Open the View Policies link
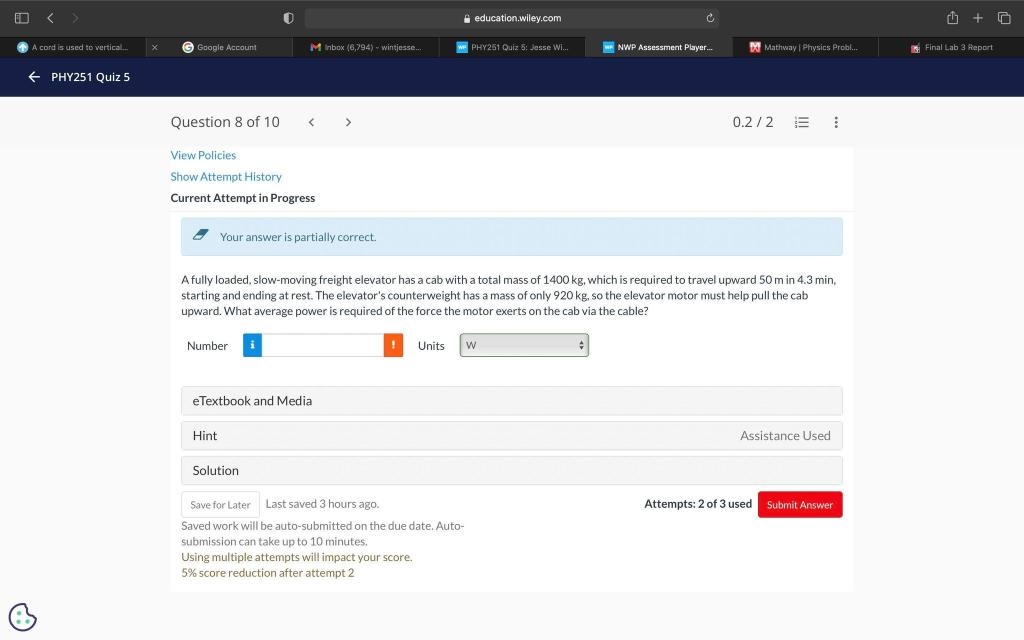Image resolution: width=1024 pixels, height=640 pixels. pyautogui.click(x=203, y=155)
